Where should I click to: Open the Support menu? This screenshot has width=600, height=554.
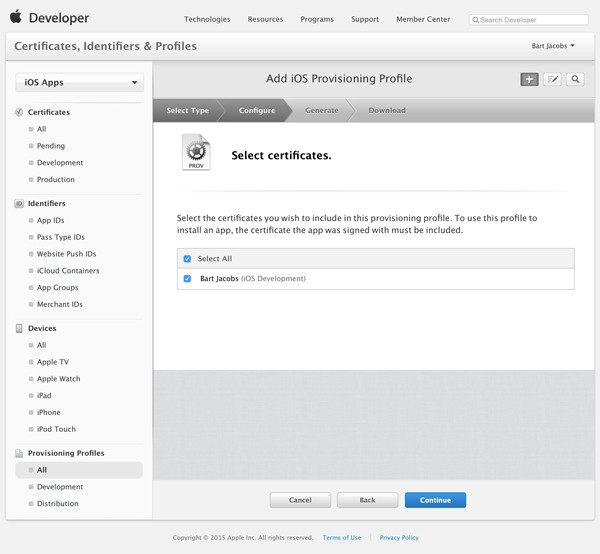pyautogui.click(x=365, y=19)
